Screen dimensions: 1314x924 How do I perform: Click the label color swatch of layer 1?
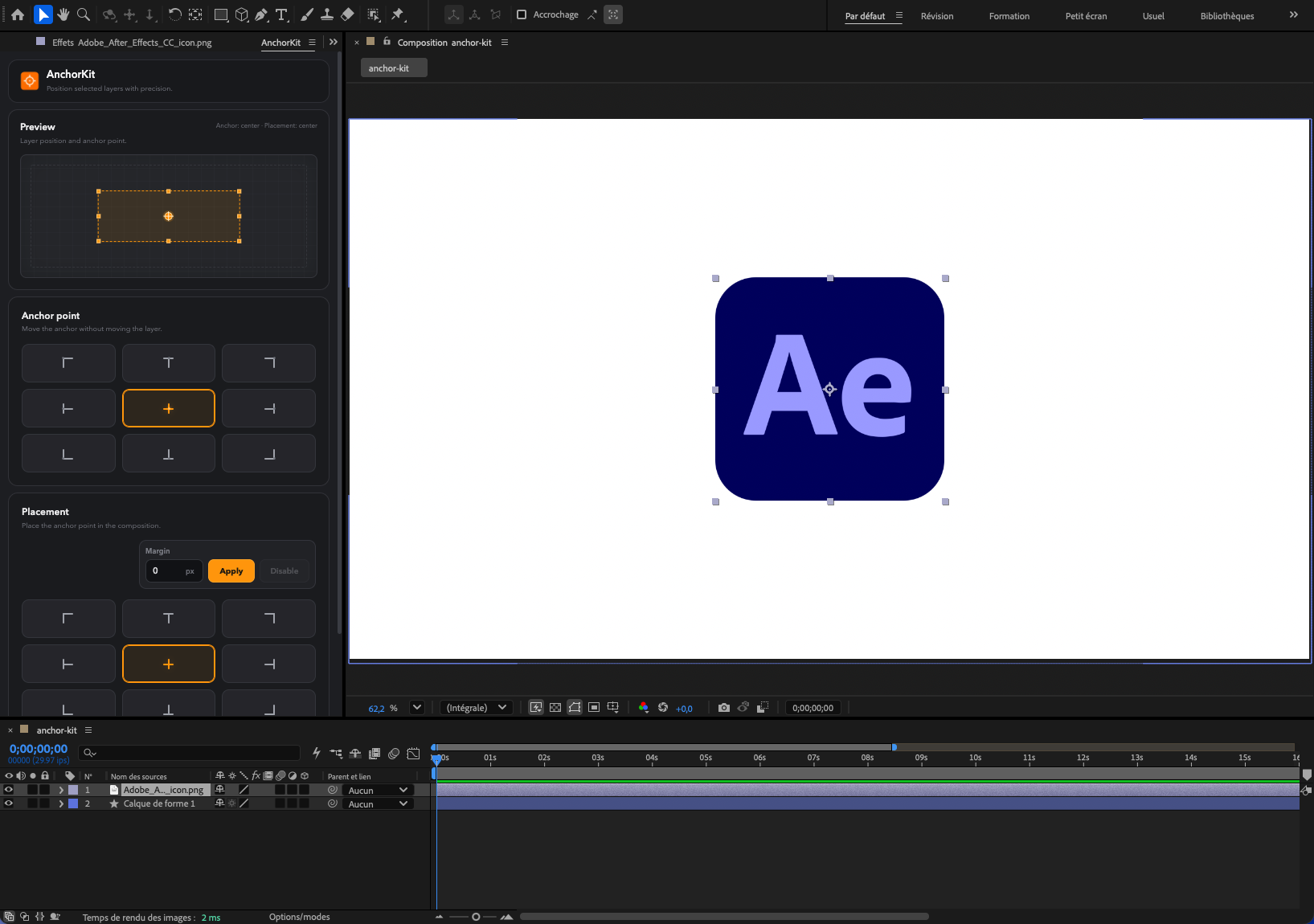[73, 790]
